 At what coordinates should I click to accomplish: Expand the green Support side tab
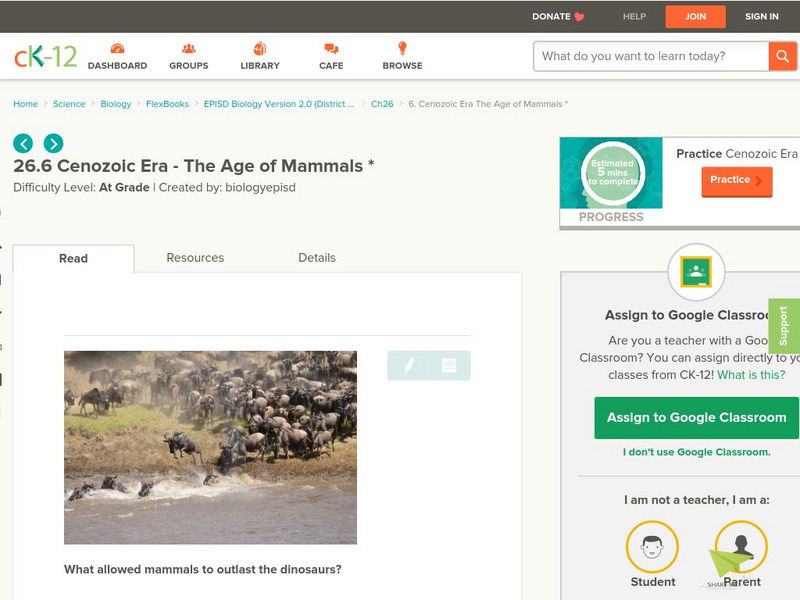pos(784,326)
